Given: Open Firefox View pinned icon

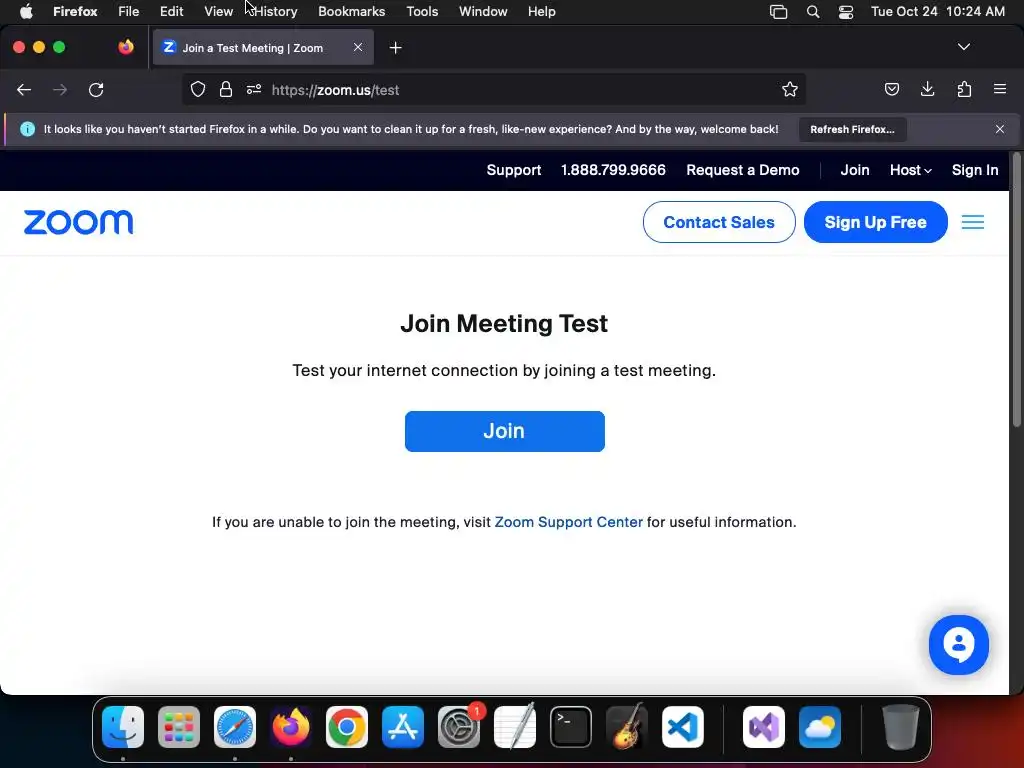Looking at the screenshot, I should (125, 47).
